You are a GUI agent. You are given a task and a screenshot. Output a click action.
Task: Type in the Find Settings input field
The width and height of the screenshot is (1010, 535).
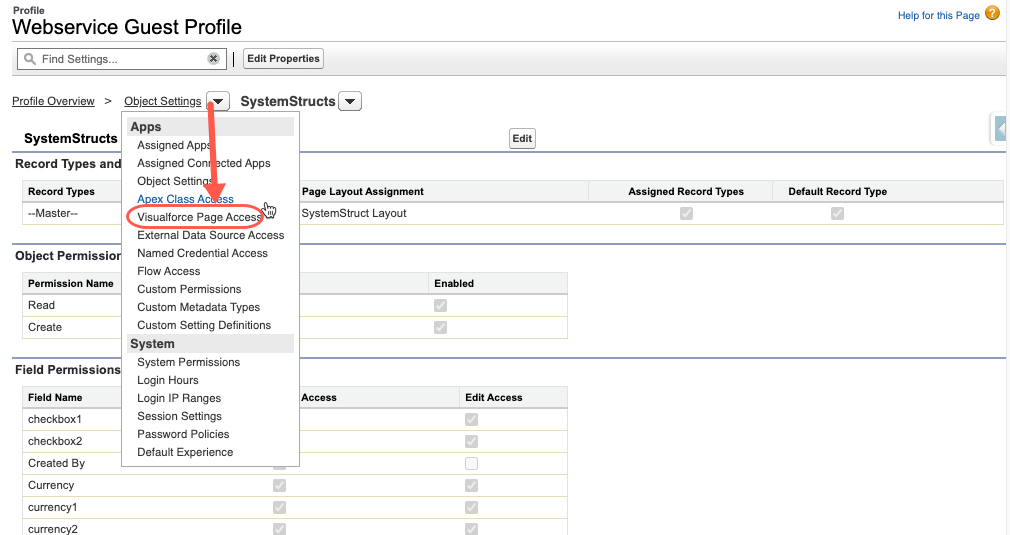[120, 59]
